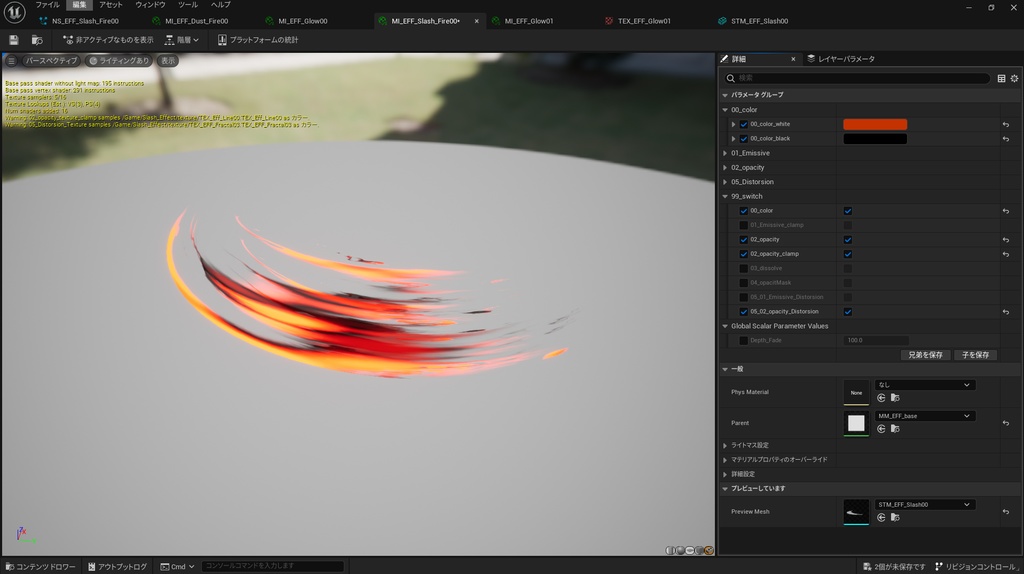The width and height of the screenshot is (1024, 574).
Task: Expand the 02_opacity group
Action: click(725, 167)
